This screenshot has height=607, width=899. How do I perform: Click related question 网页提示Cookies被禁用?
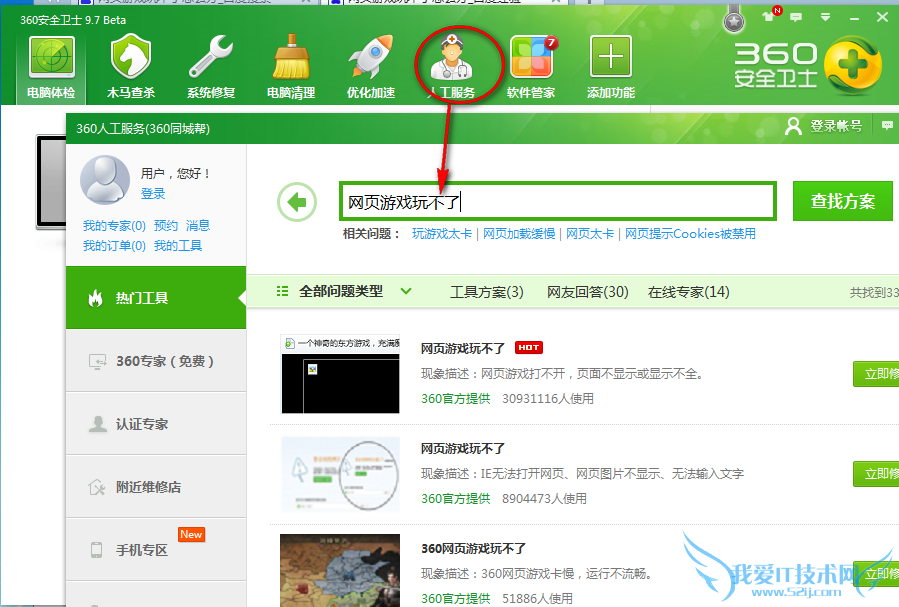(x=690, y=234)
